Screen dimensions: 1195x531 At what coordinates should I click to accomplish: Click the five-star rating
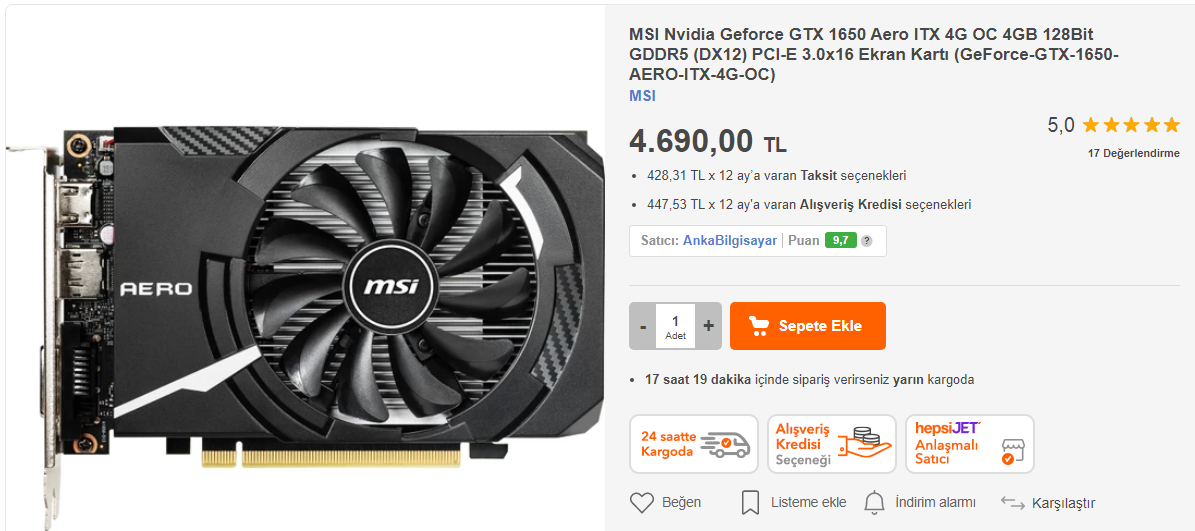(1131, 125)
